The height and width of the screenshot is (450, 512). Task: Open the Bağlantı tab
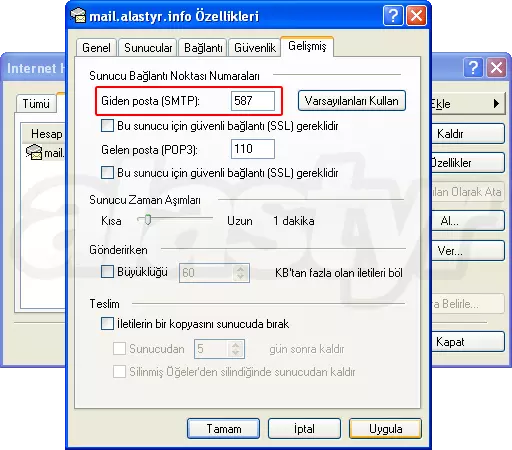203,48
